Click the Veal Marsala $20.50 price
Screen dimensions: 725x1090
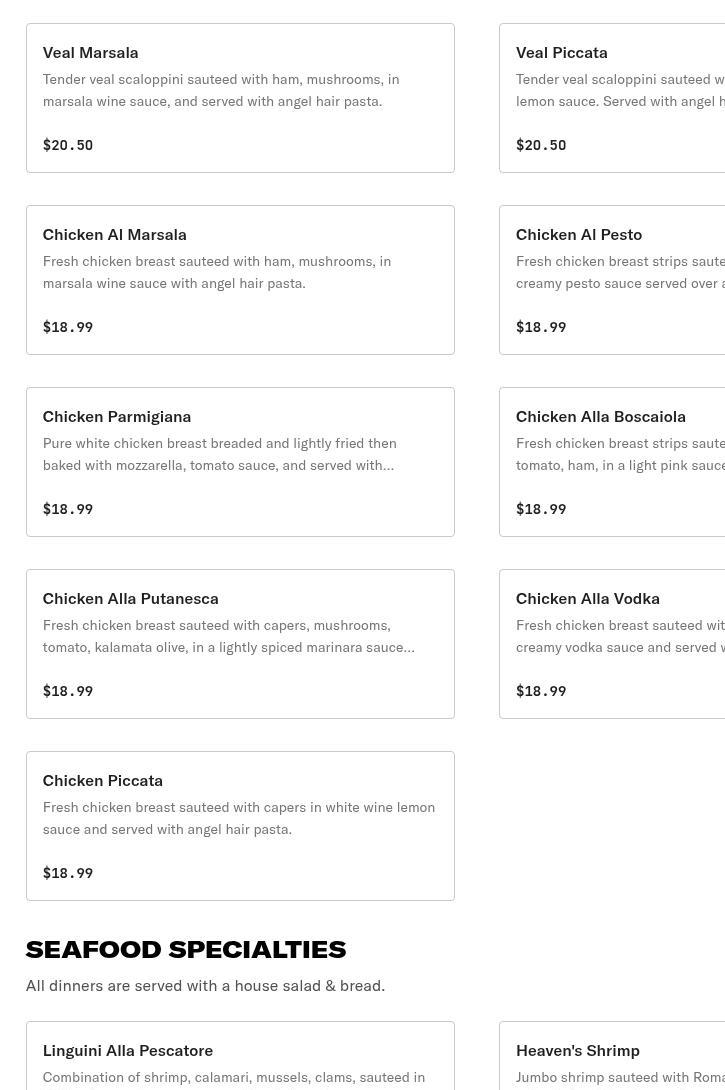[x=68, y=145]
